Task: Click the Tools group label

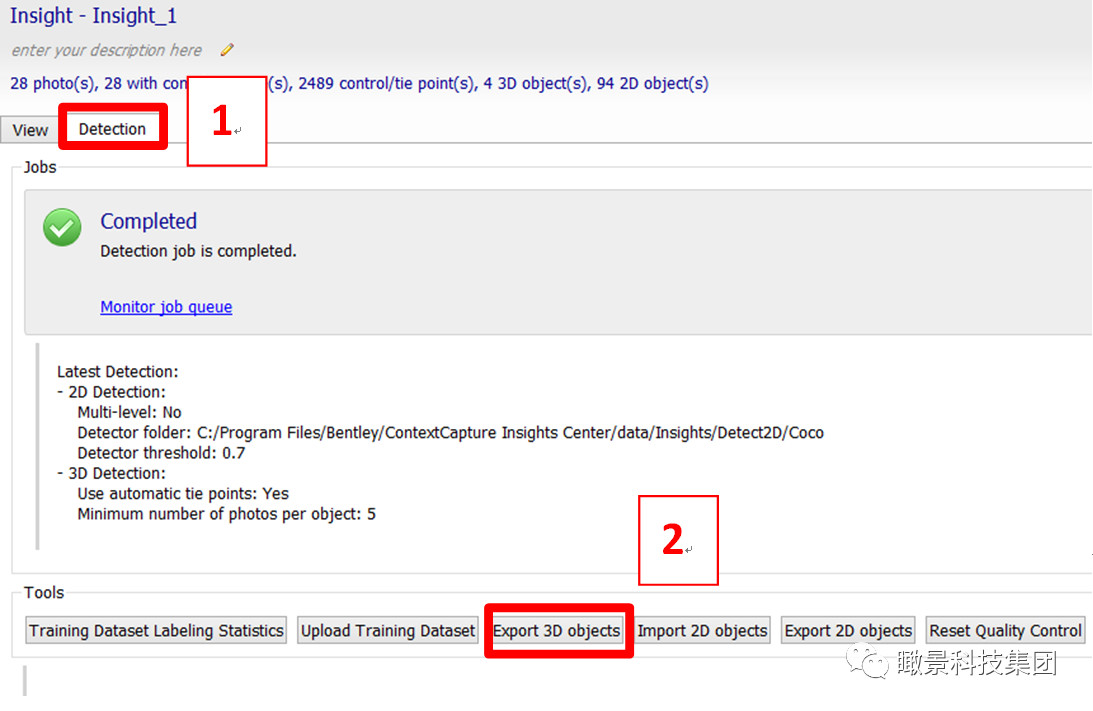Action: (44, 592)
